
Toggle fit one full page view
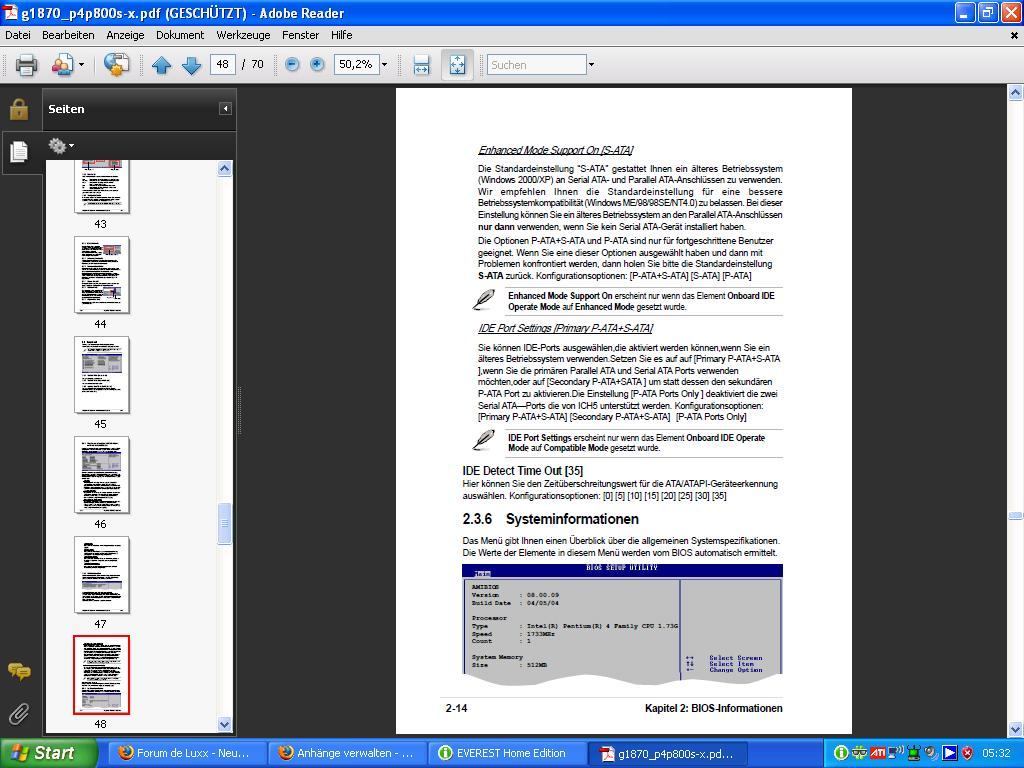457,65
